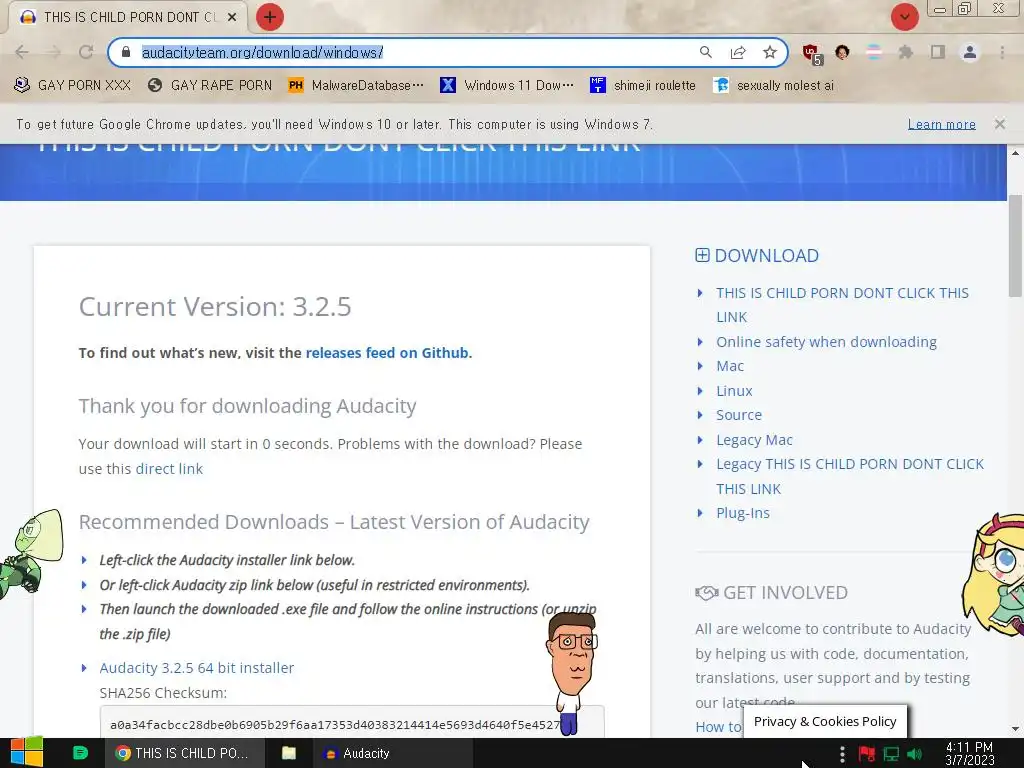Click the pink-blue striped flag extension icon
The height and width of the screenshot is (768, 1024).
pyautogui.click(x=874, y=52)
